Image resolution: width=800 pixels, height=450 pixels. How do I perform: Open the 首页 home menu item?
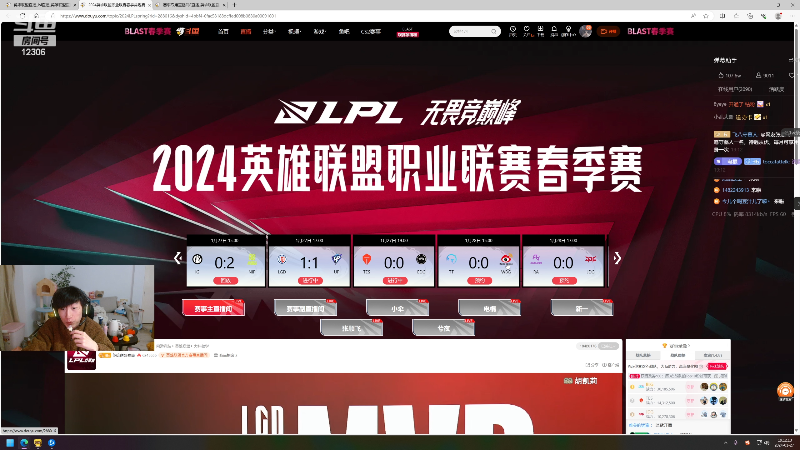point(223,32)
